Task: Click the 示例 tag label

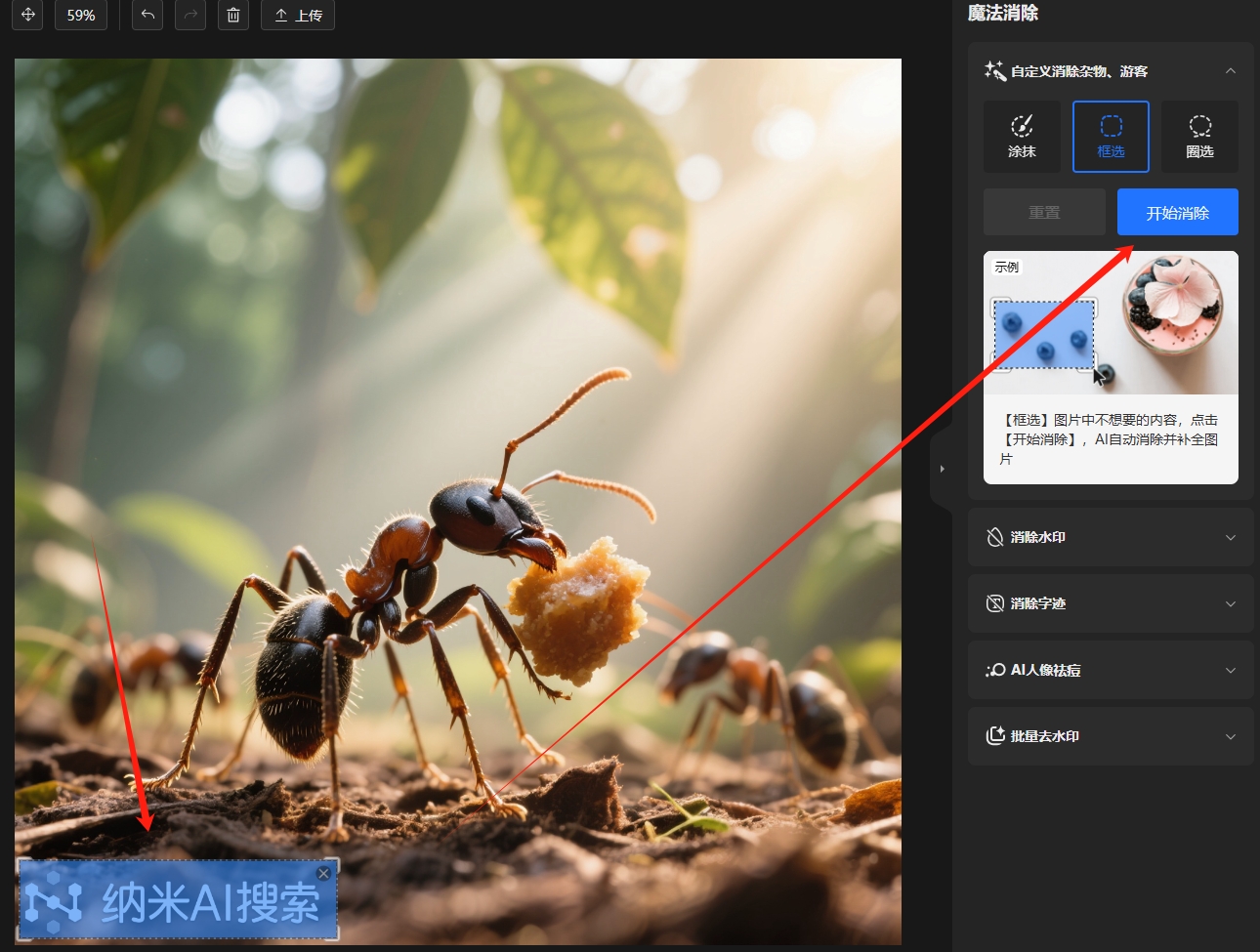Action: click(1006, 267)
